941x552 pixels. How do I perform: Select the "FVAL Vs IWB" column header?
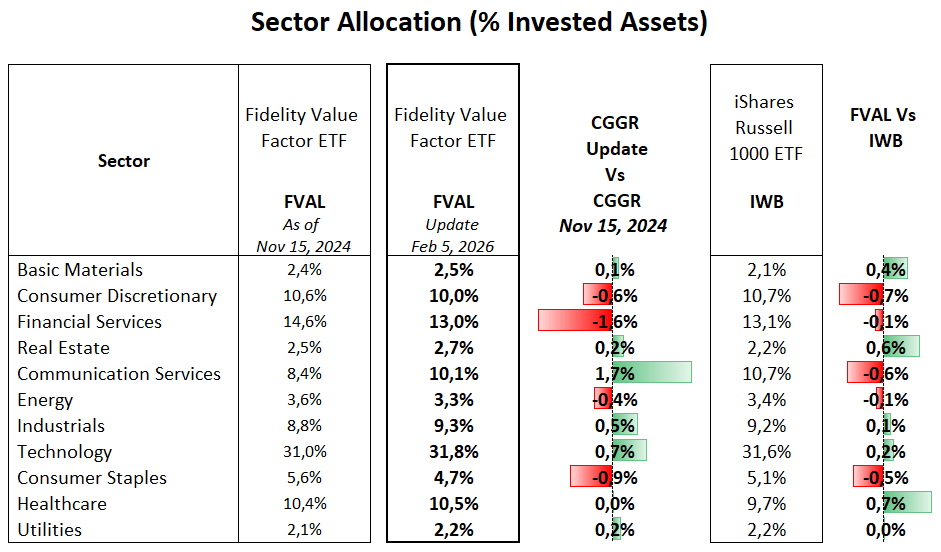pos(883,128)
